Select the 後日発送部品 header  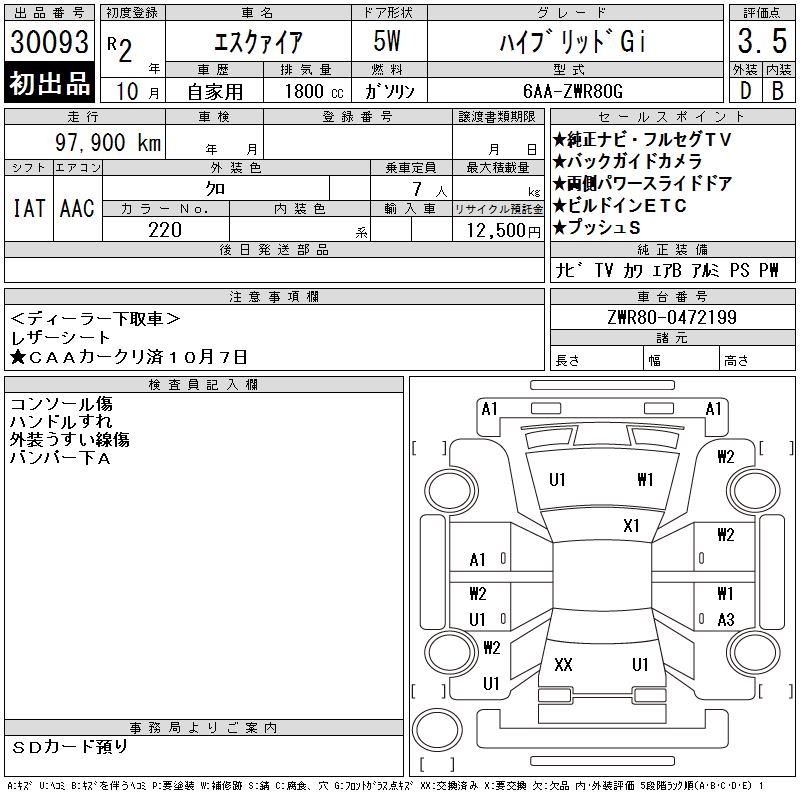[274, 249]
